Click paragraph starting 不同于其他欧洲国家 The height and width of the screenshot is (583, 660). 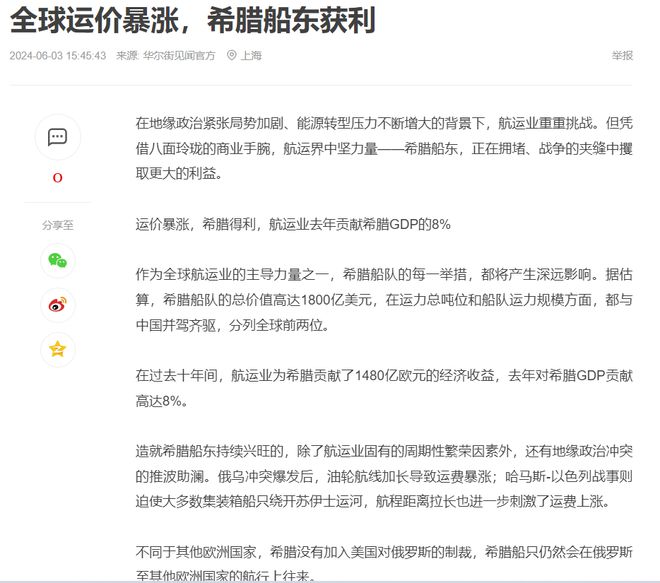click(x=384, y=563)
